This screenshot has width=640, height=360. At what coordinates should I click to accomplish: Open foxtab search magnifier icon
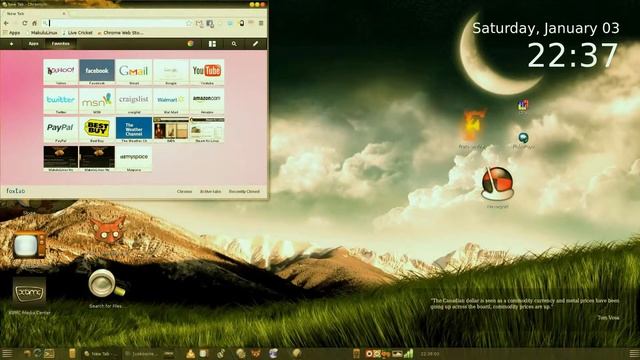coord(234,44)
